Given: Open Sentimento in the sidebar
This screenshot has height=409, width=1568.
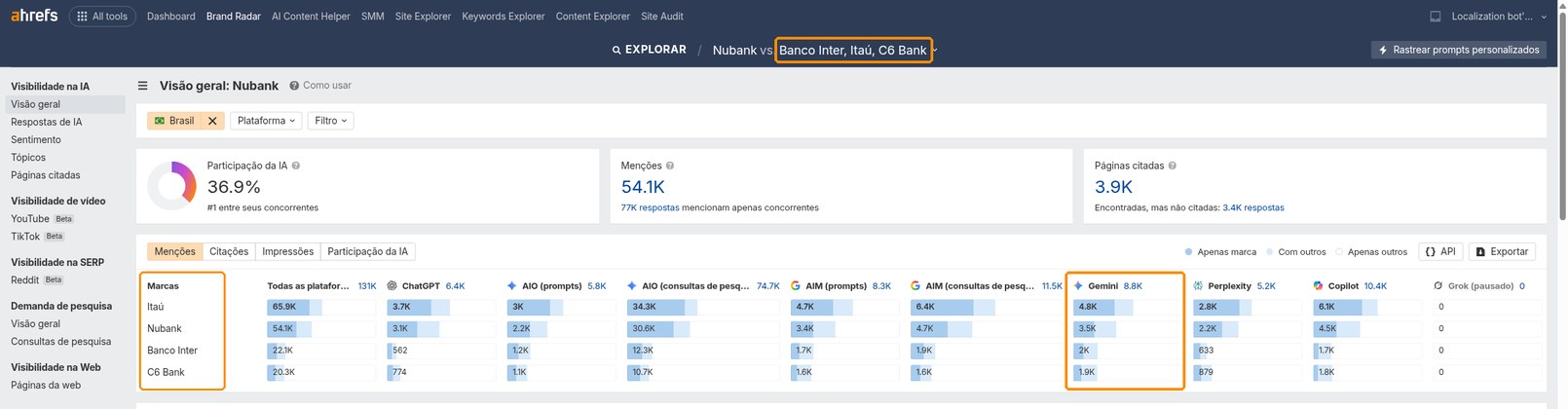Looking at the screenshot, I should (36, 139).
